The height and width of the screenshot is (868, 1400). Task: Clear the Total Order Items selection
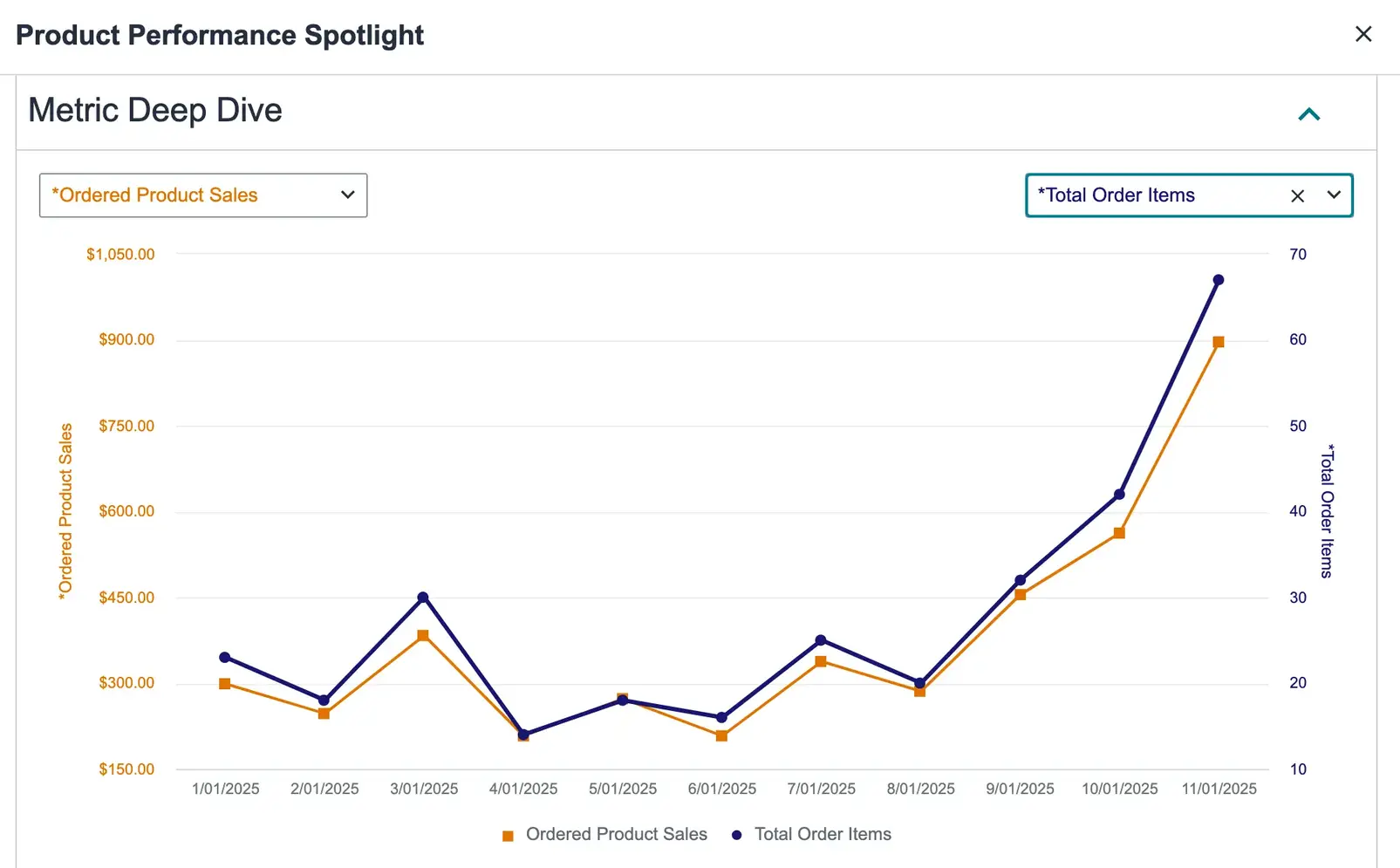pyautogui.click(x=1297, y=196)
